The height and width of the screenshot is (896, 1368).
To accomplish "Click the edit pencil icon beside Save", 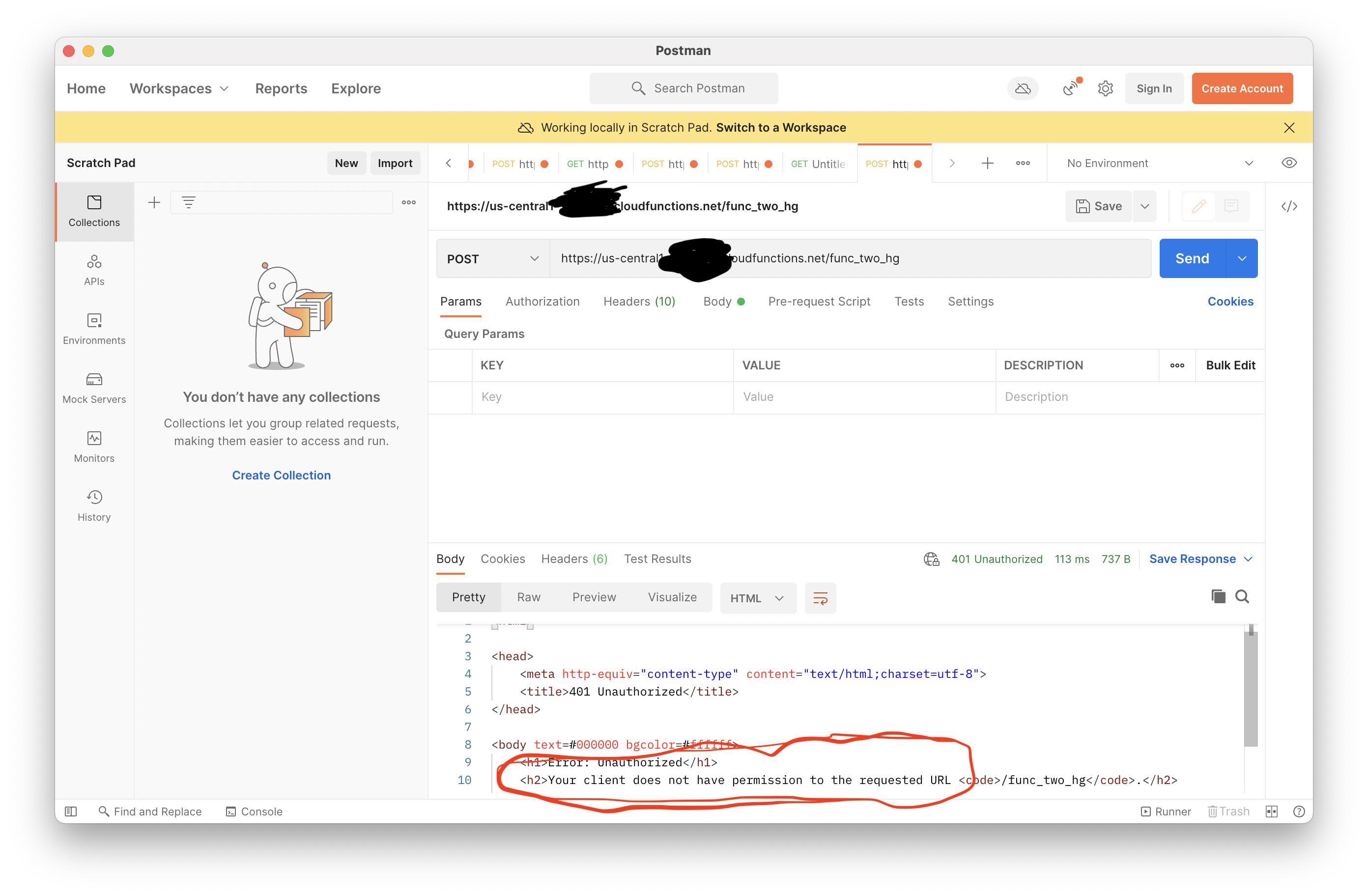I will coord(1198,206).
